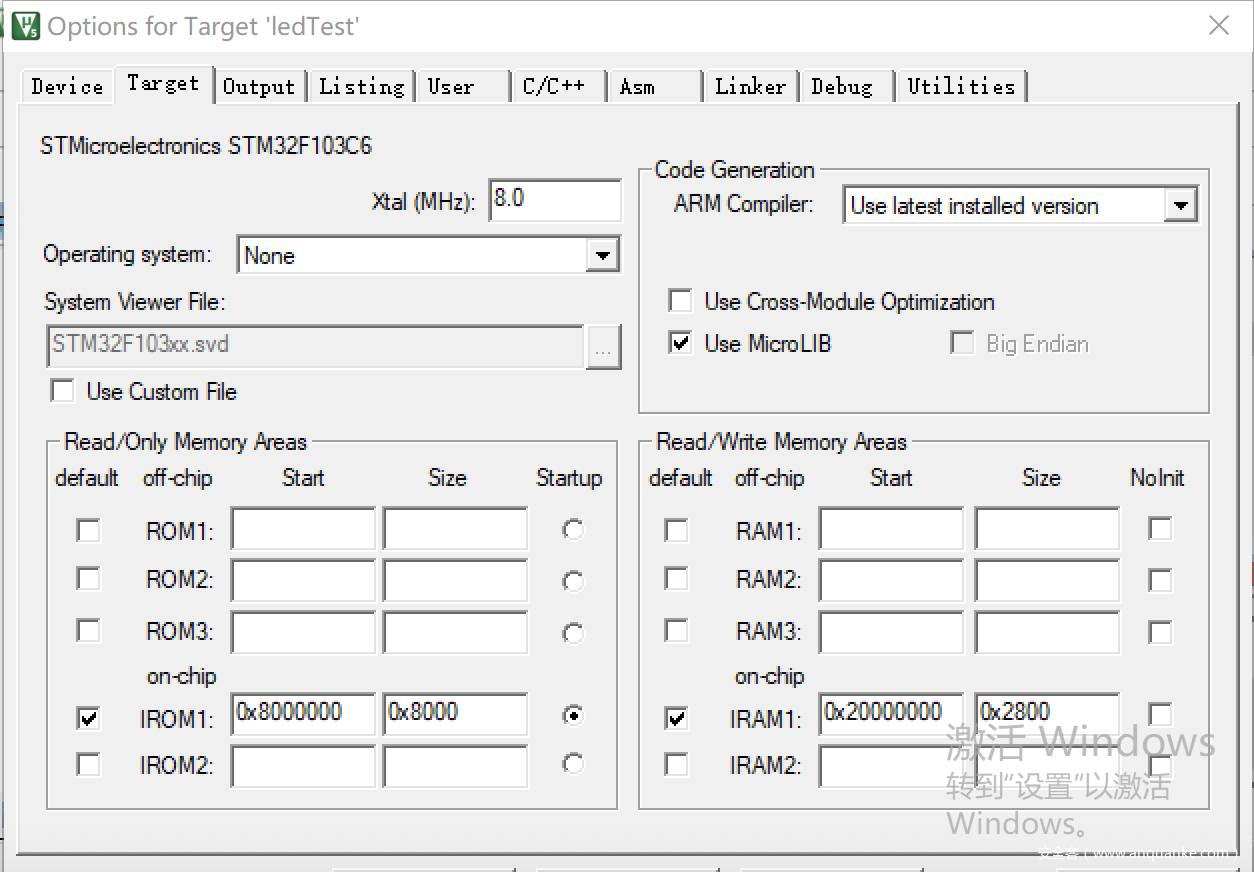Click the IROM1 Start address field
The height and width of the screenshot is (872, 1254).
point(302,714)
